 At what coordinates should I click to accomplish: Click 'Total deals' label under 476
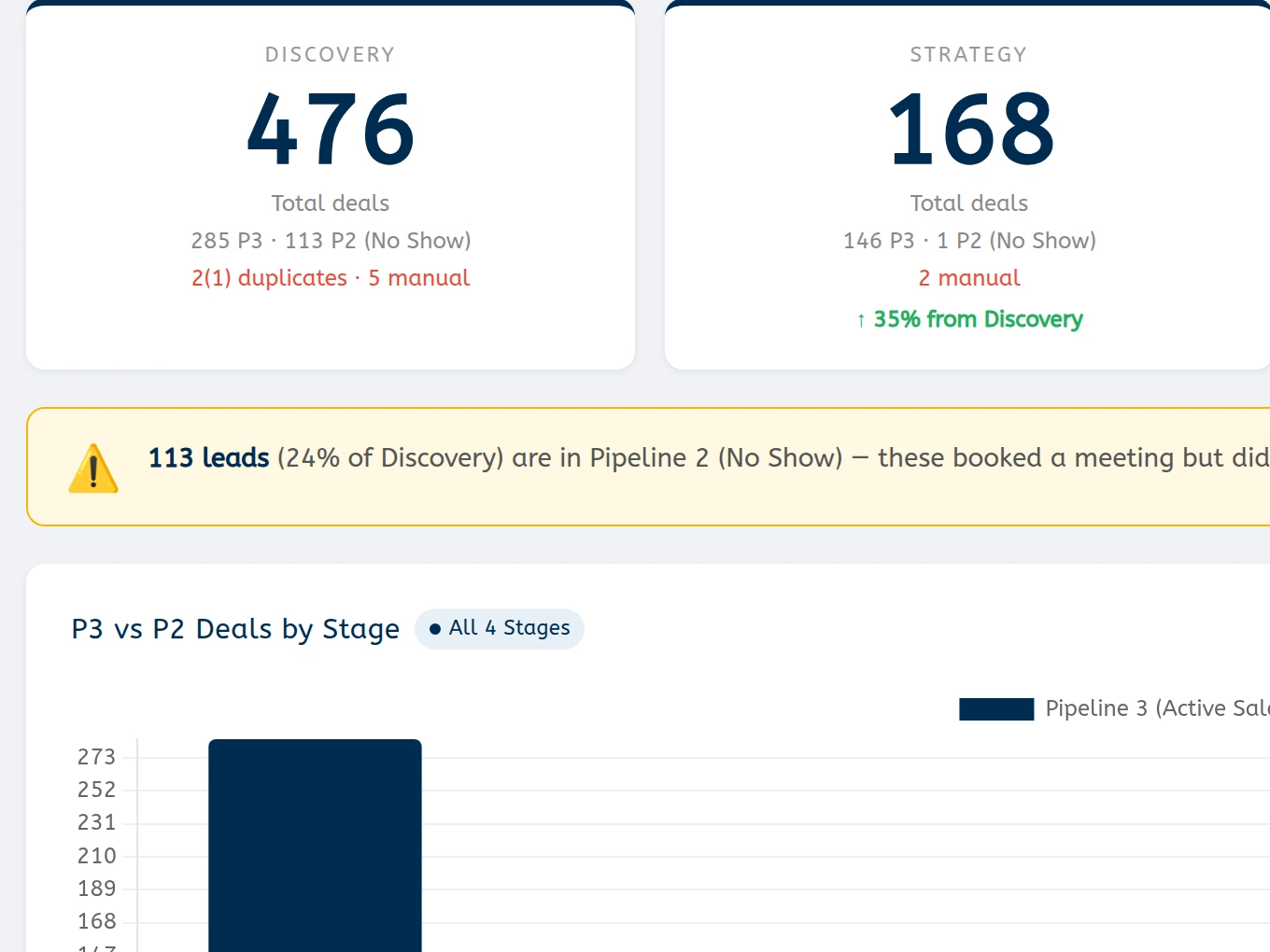331,203
